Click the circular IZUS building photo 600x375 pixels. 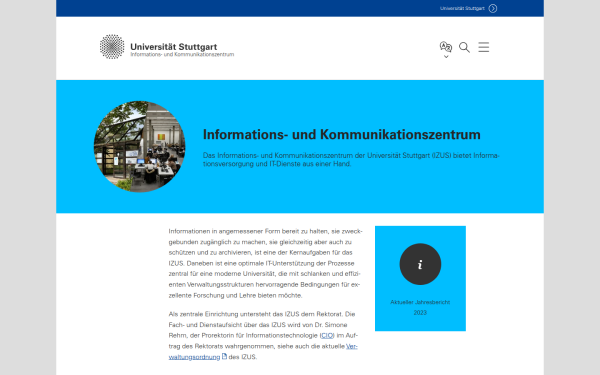tap(140, 147)
